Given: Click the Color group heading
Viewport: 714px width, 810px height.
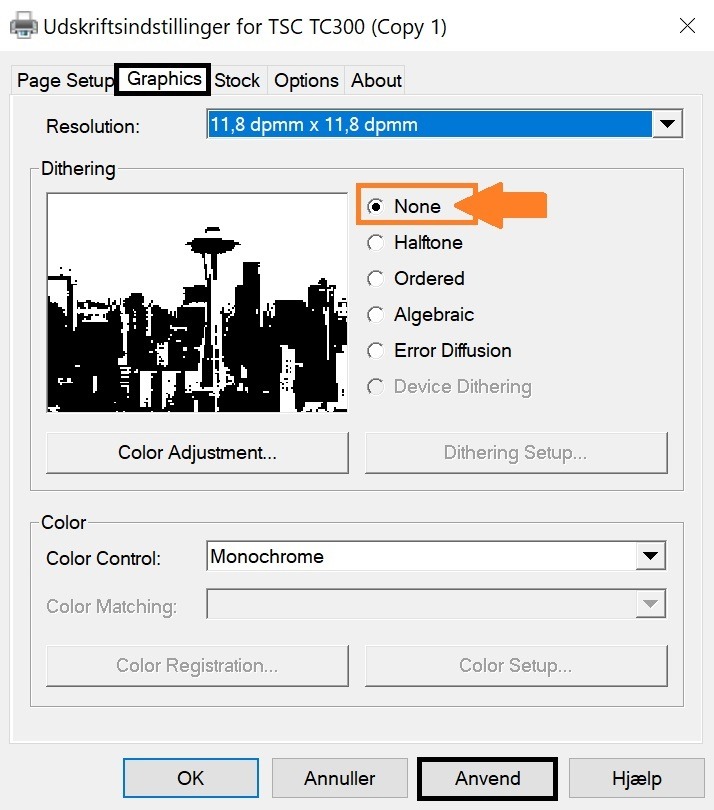Looking at the screenshot, I should [63, 523].
